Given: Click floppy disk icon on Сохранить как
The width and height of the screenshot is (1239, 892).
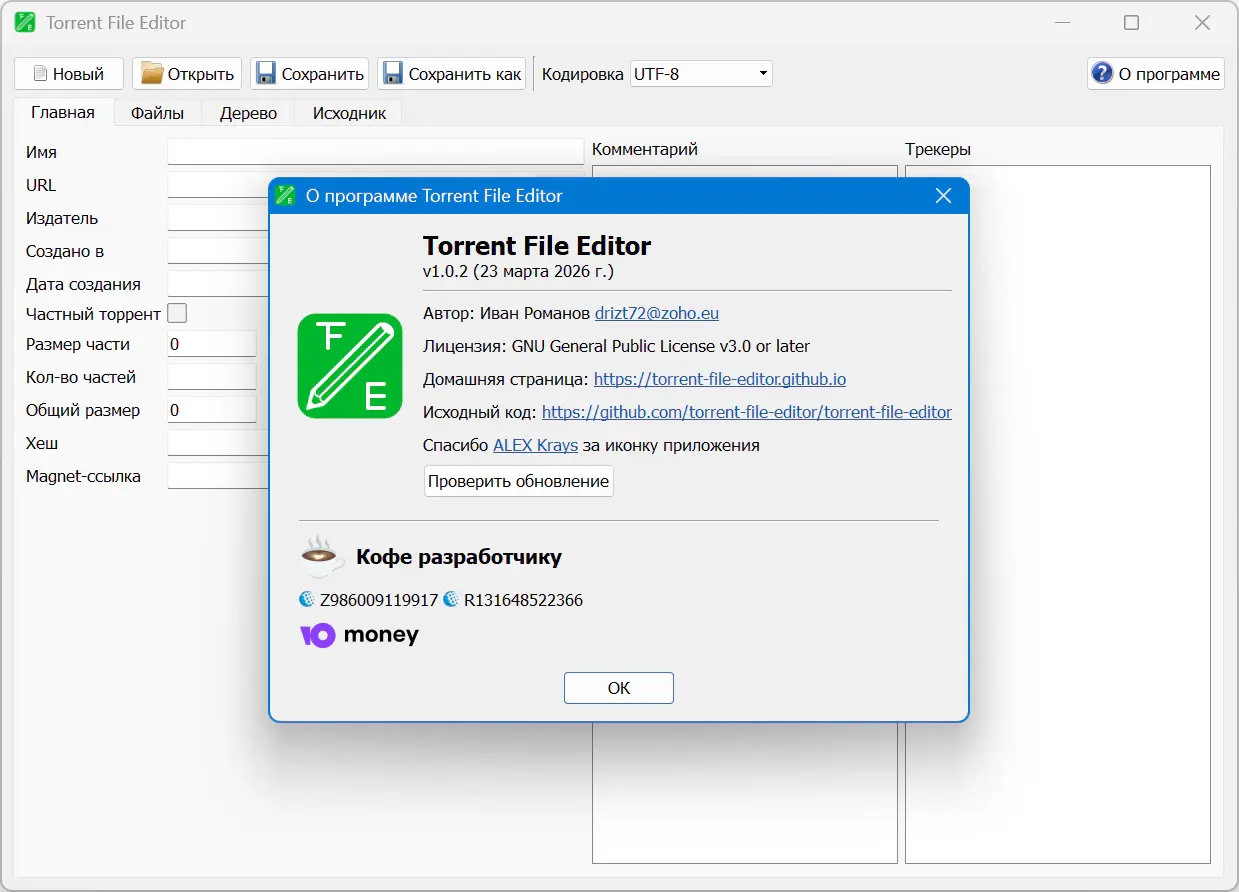Looking at the screenshot, I should [x=393, y=74].
